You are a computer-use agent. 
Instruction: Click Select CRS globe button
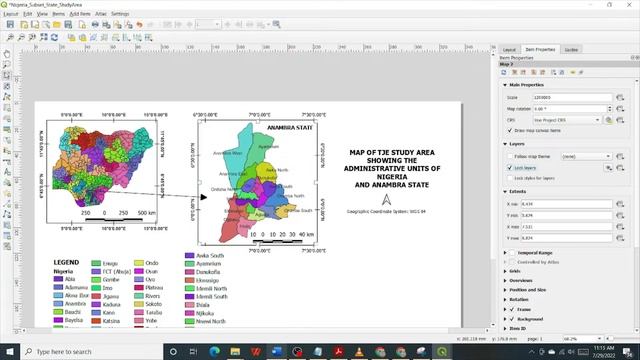pyautogui.click(x=609, y=120)
